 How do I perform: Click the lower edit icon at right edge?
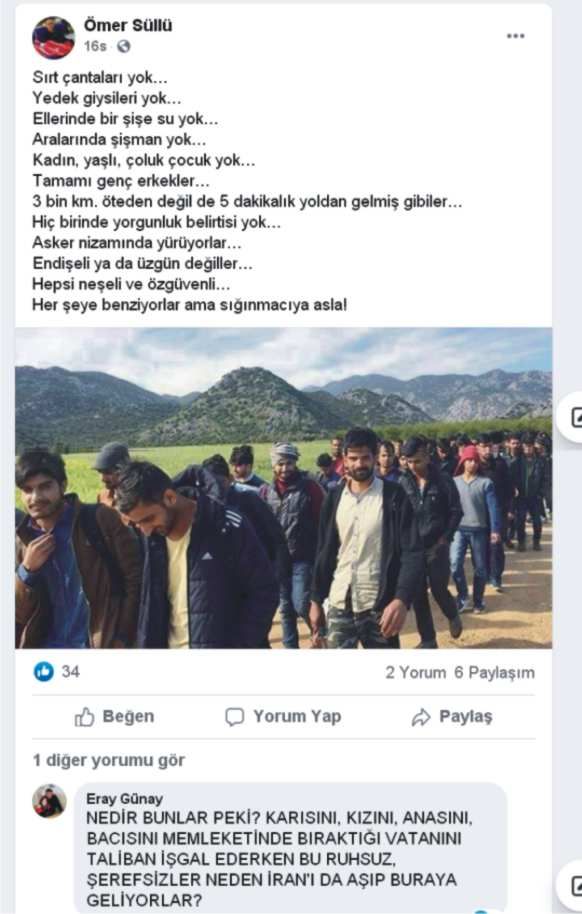tap(574, 885)
